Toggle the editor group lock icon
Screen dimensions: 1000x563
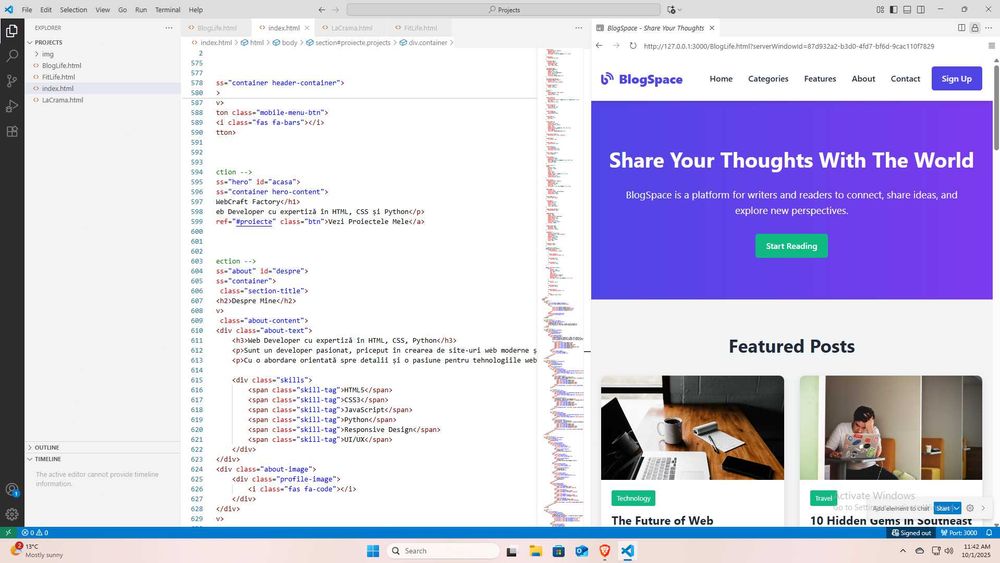click(974, 28)
